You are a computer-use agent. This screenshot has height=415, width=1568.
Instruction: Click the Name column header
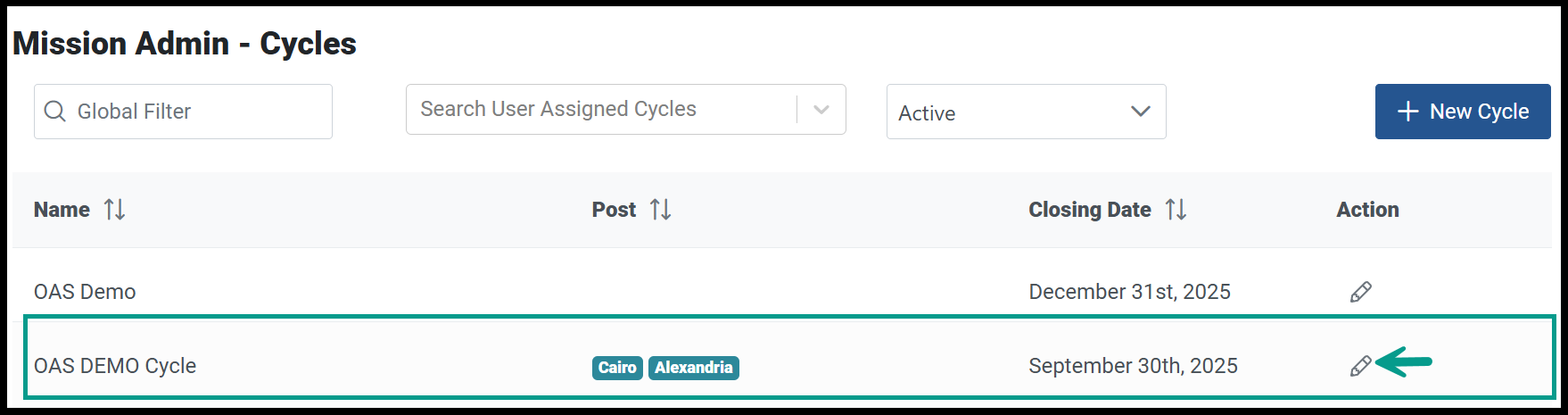(62, 210)
